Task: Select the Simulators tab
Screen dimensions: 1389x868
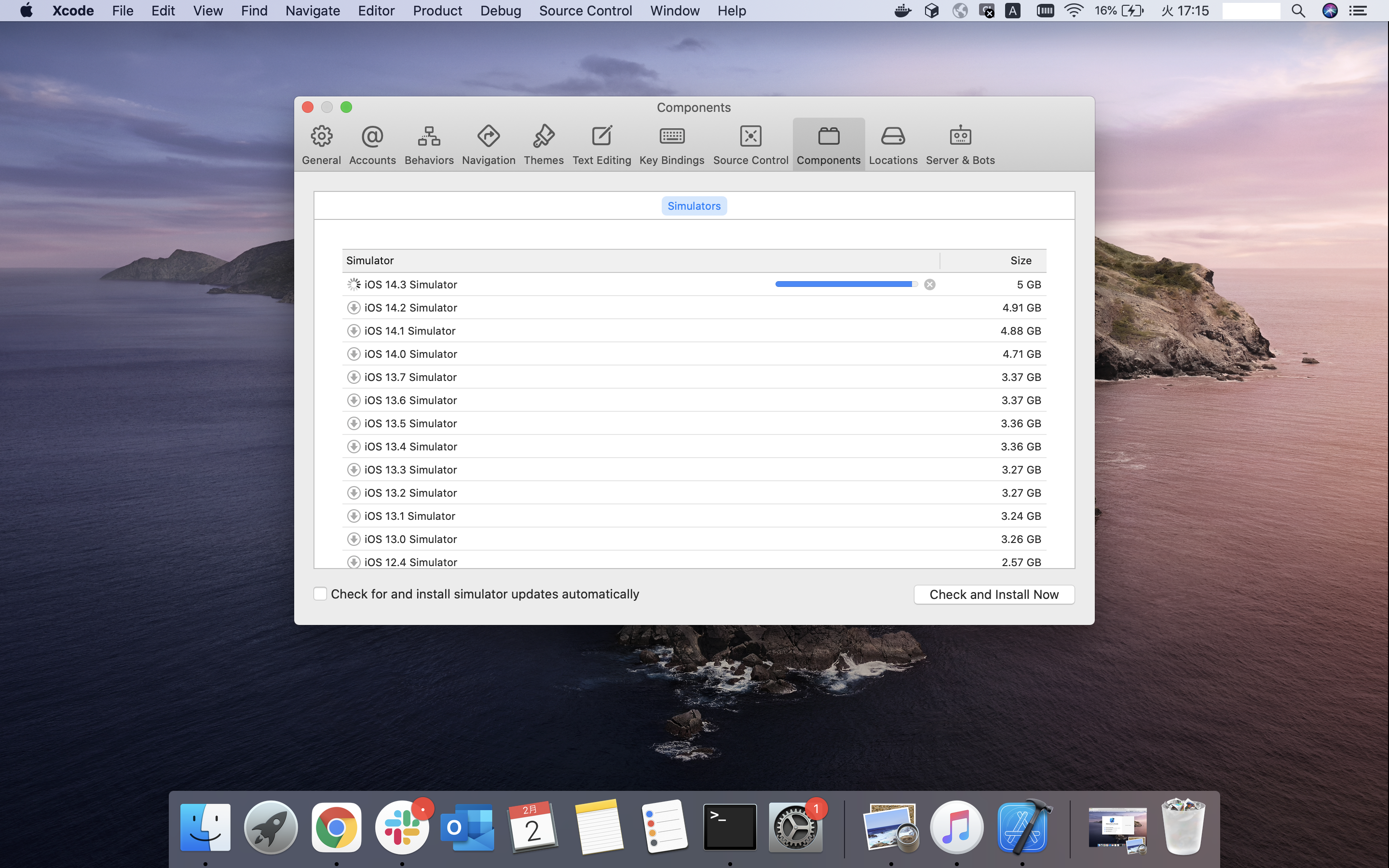Action: [694, 206]
